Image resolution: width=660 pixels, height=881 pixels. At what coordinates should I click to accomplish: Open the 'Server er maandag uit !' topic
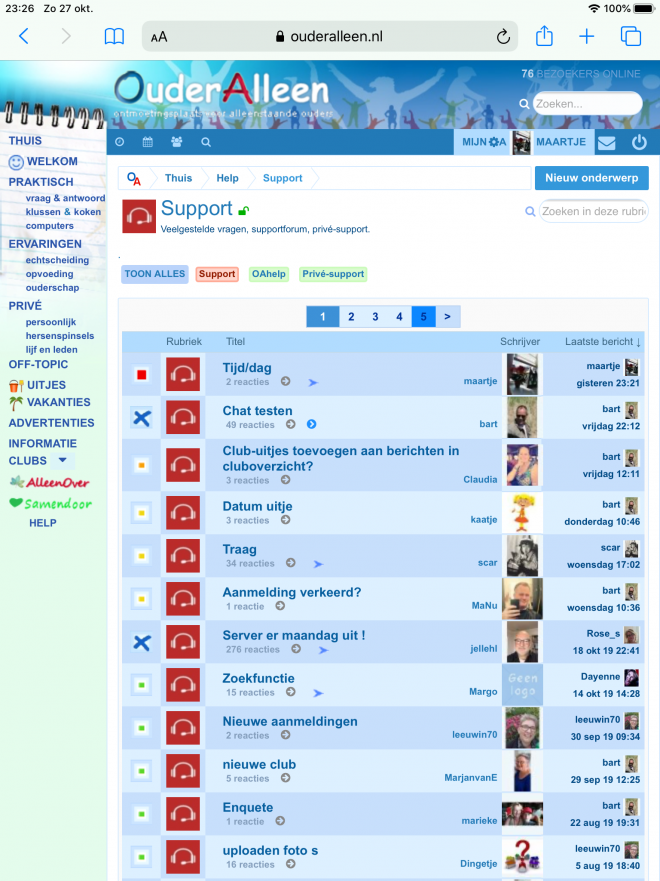(x=293, y=635)
